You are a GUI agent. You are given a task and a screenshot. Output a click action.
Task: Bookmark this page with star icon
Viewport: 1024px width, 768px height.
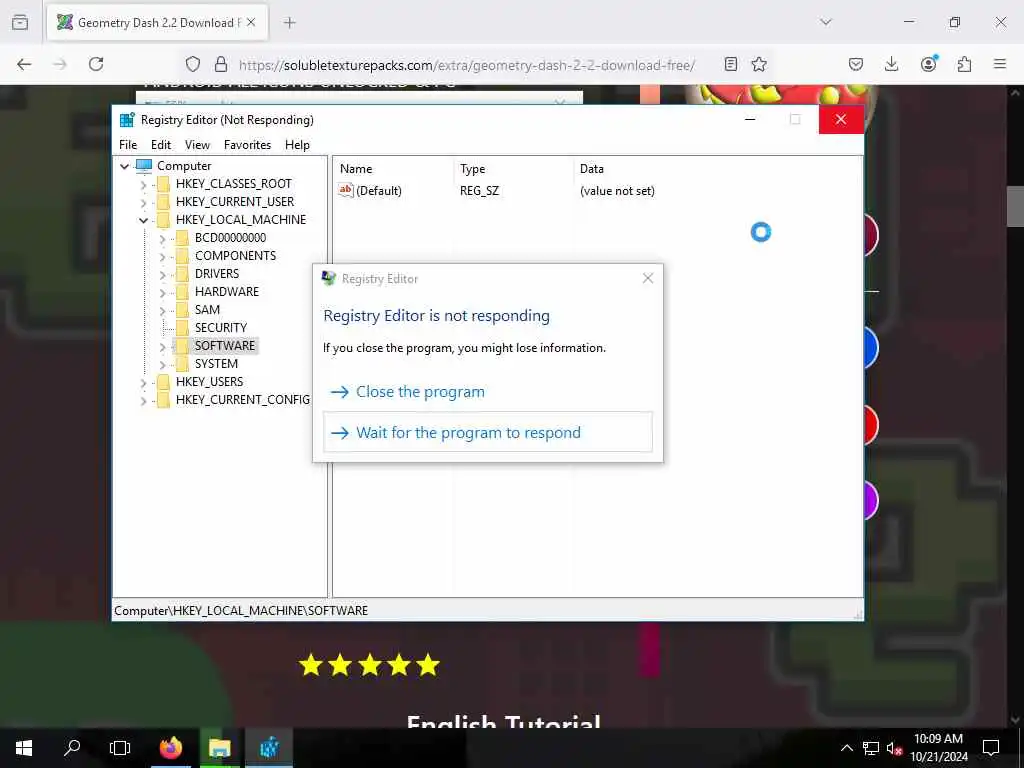point(759,64)
